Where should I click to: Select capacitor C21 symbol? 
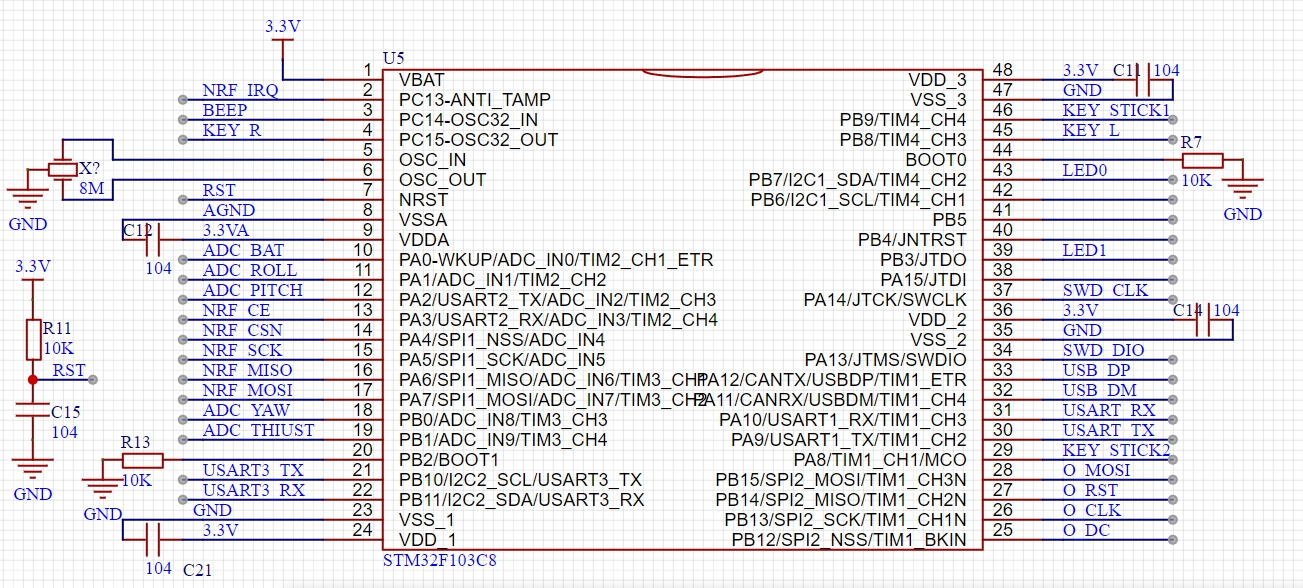coord(154,540)
